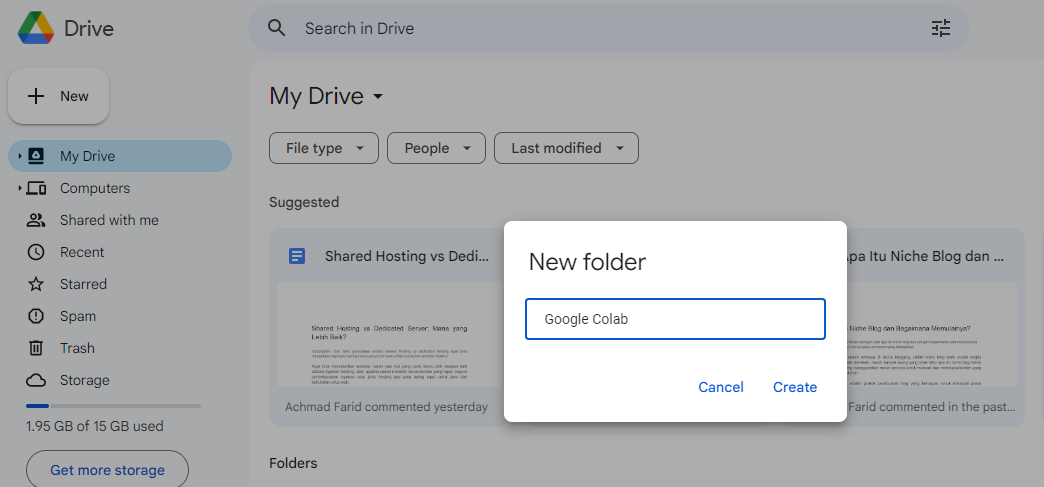Expand My Drive tree arrow
This screenshot has height=487, width=1044.
(x=20, y=156)
